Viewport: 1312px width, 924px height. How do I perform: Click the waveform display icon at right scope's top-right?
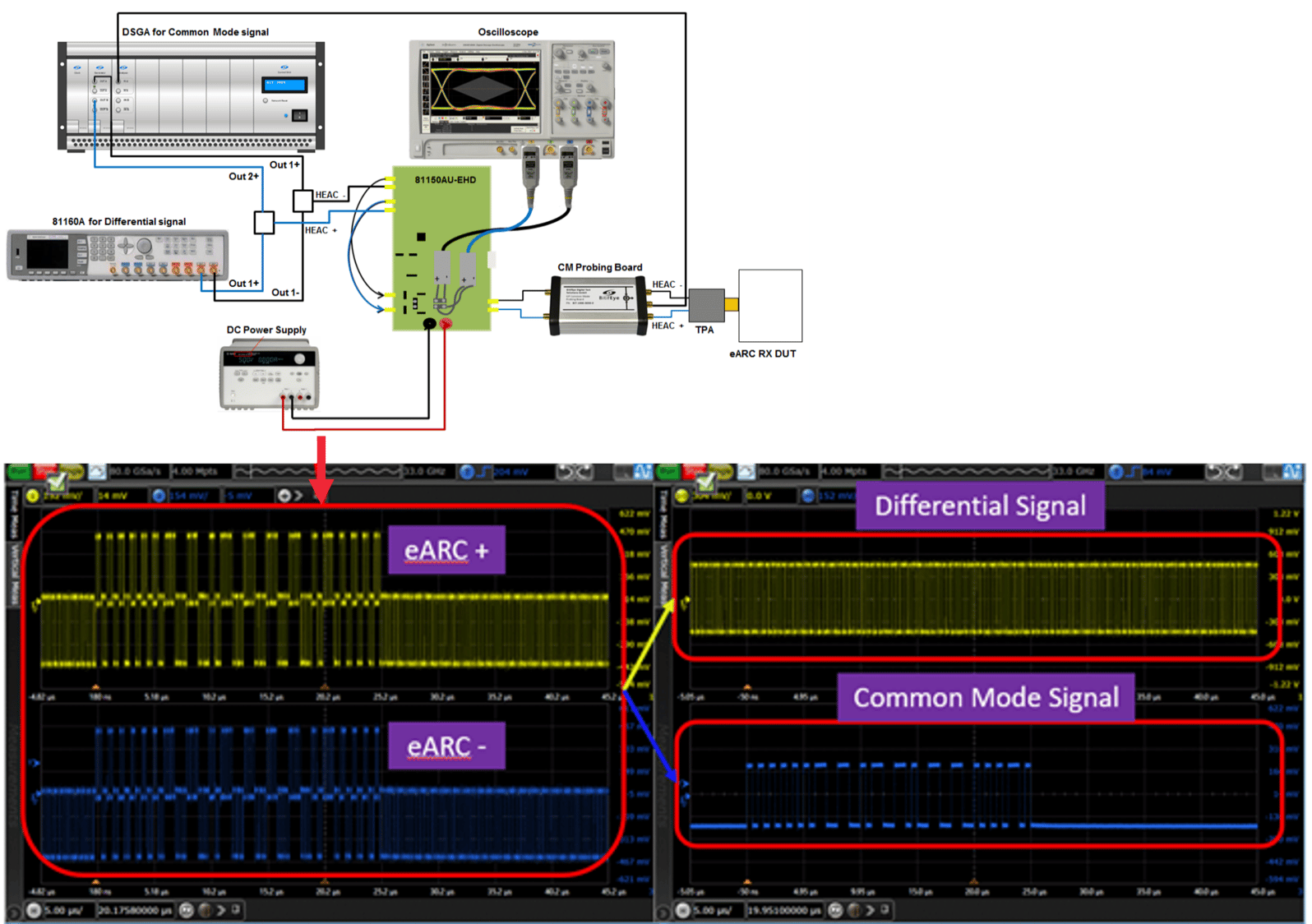1291,472
